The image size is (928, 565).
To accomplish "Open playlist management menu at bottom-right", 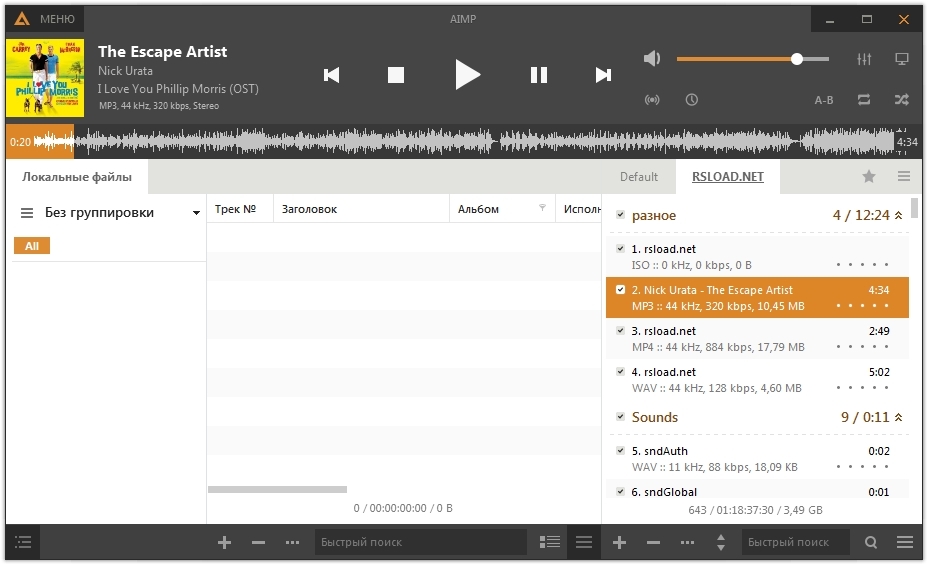I will click(904, 542).
